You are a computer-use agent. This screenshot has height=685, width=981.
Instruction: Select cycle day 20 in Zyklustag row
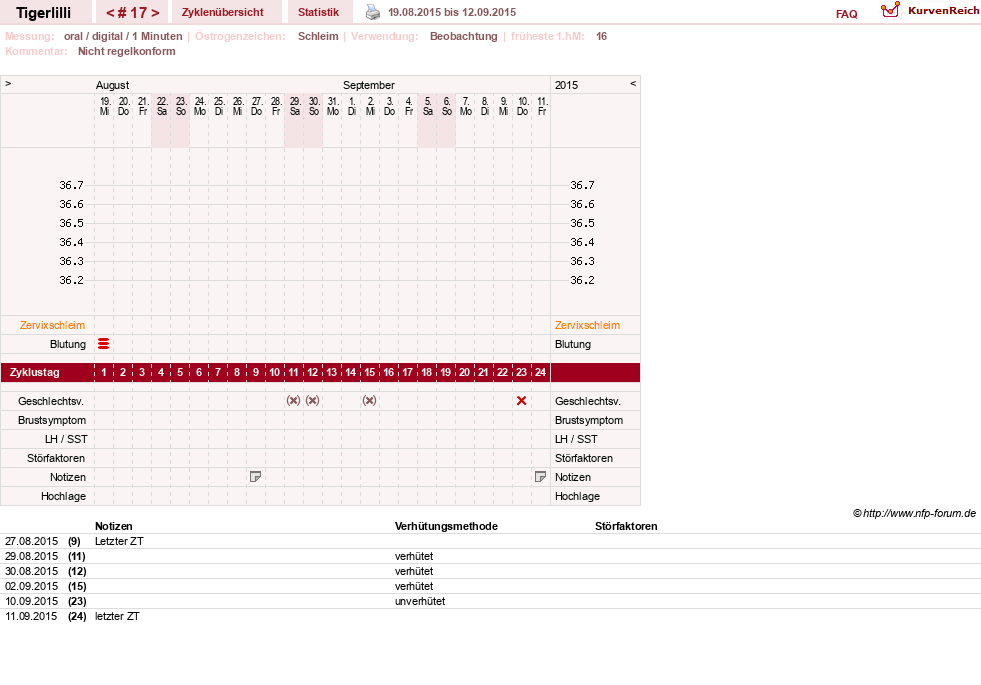point(464,372)
